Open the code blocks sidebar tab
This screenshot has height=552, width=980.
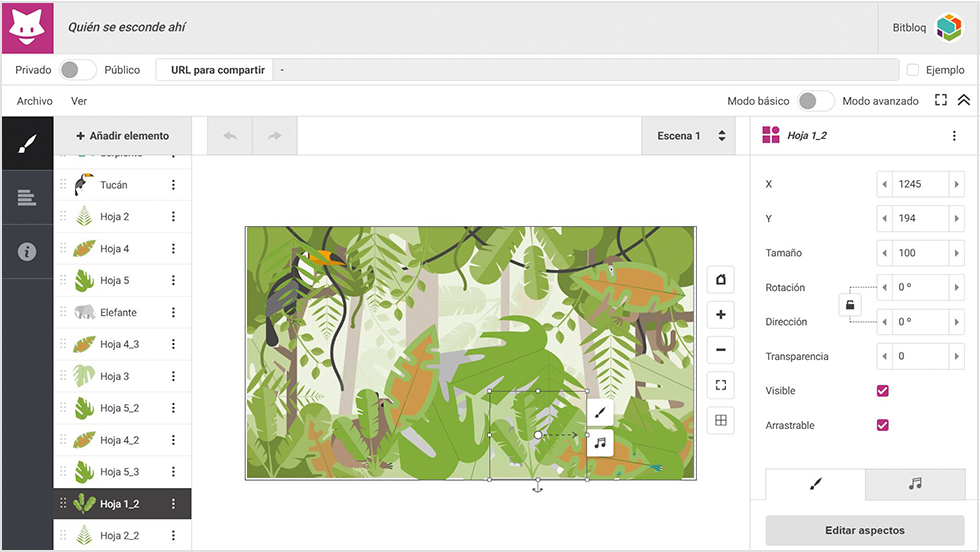[27, 198]
